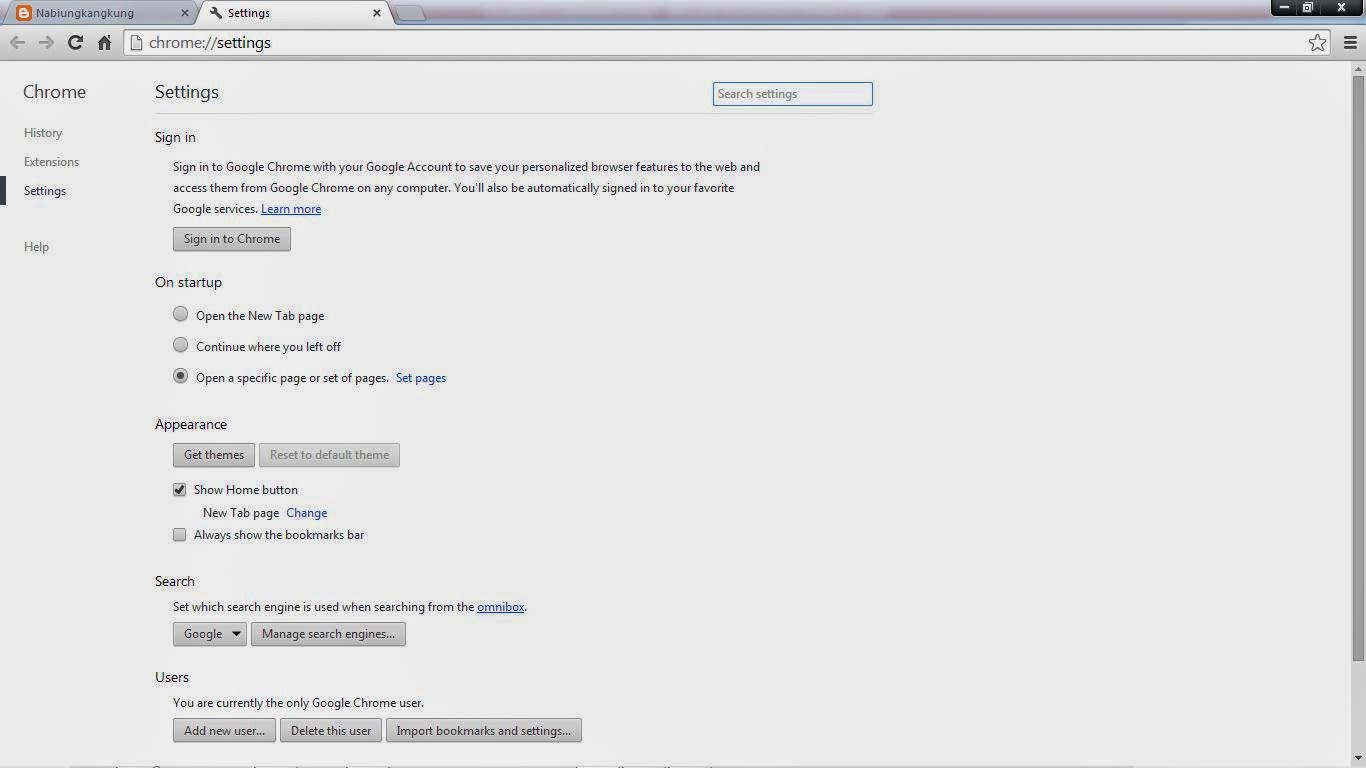Click the Sign in to Chrome button
This screenshot has width=1366, height=768.
(x=232, y=239)
